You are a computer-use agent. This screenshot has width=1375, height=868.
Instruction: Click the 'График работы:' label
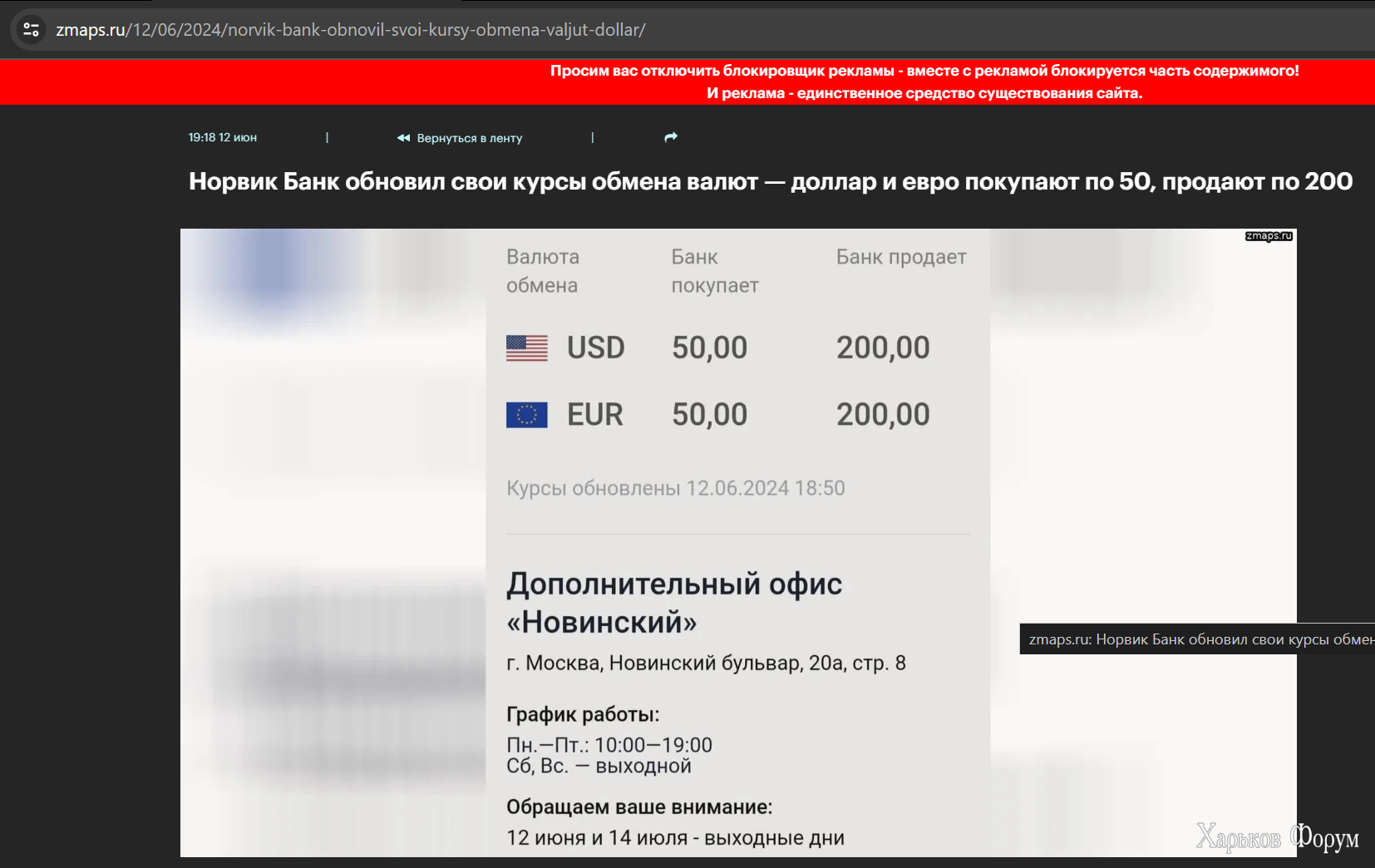click(583, 714)
